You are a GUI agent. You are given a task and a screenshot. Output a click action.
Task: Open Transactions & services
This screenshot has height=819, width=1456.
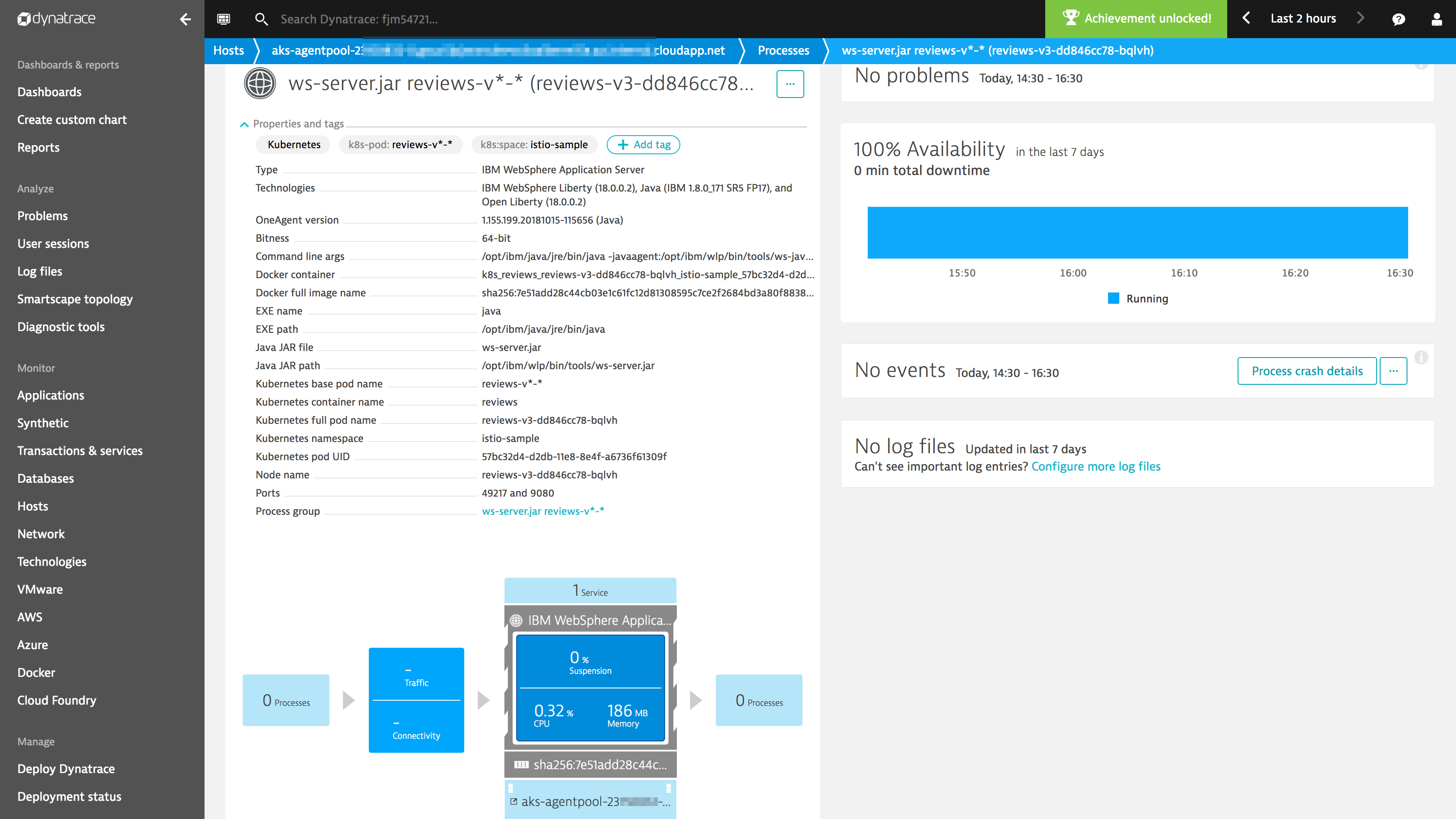80,451
